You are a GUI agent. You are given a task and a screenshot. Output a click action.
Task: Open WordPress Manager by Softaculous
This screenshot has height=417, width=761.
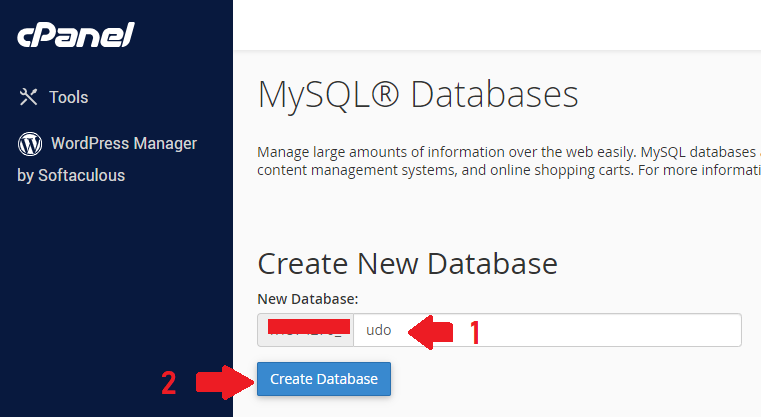coord(107,159)
